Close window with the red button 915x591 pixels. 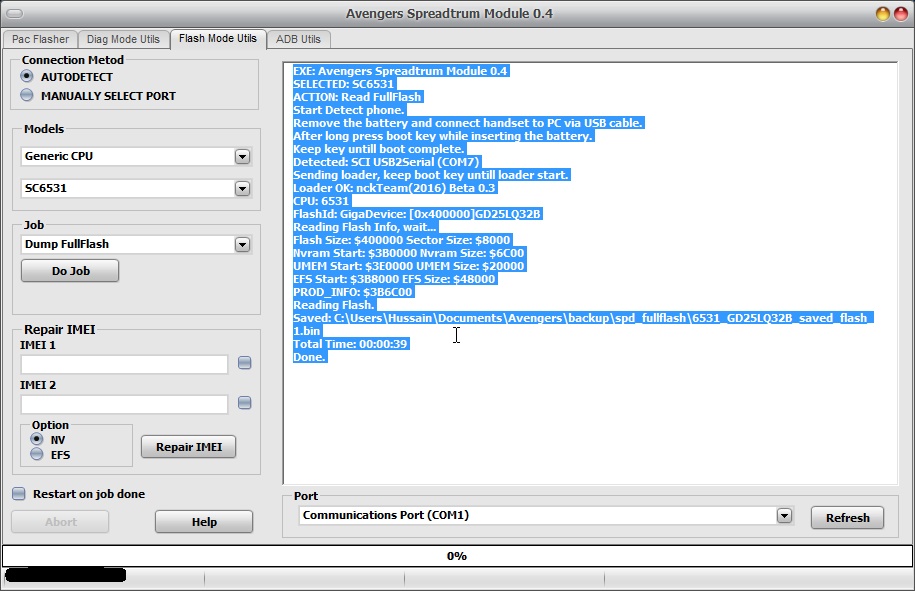901,13
